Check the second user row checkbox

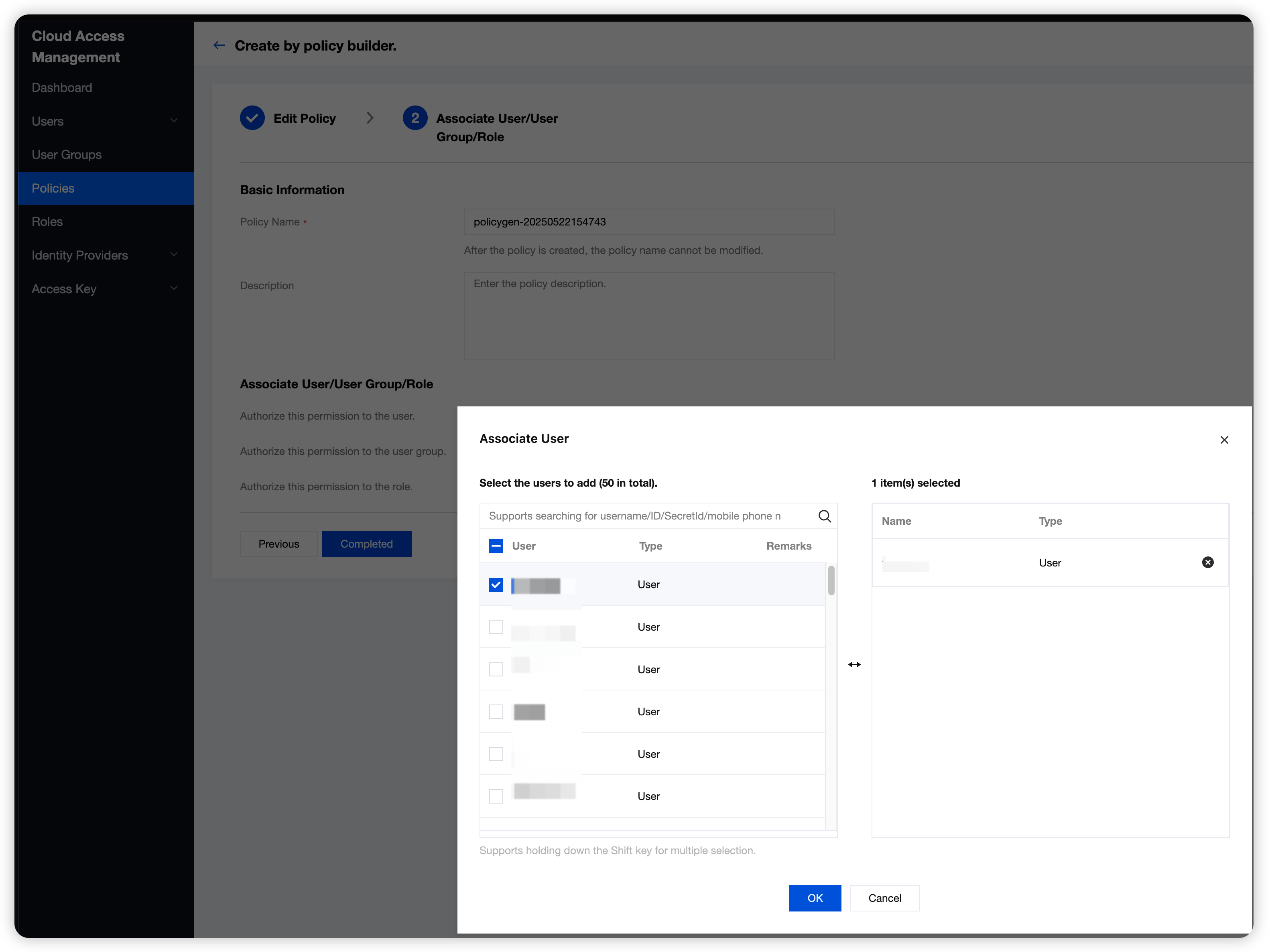pos(496,627)
